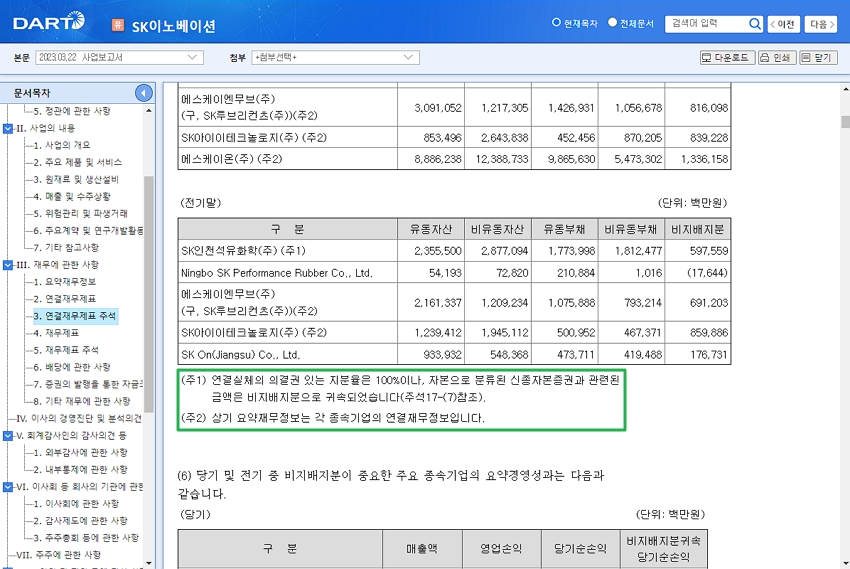Image resolution: width=850 pixels, height=569 pixels.
Task: Open 1. 외부감사에 관한 사항
Action: 80,452
